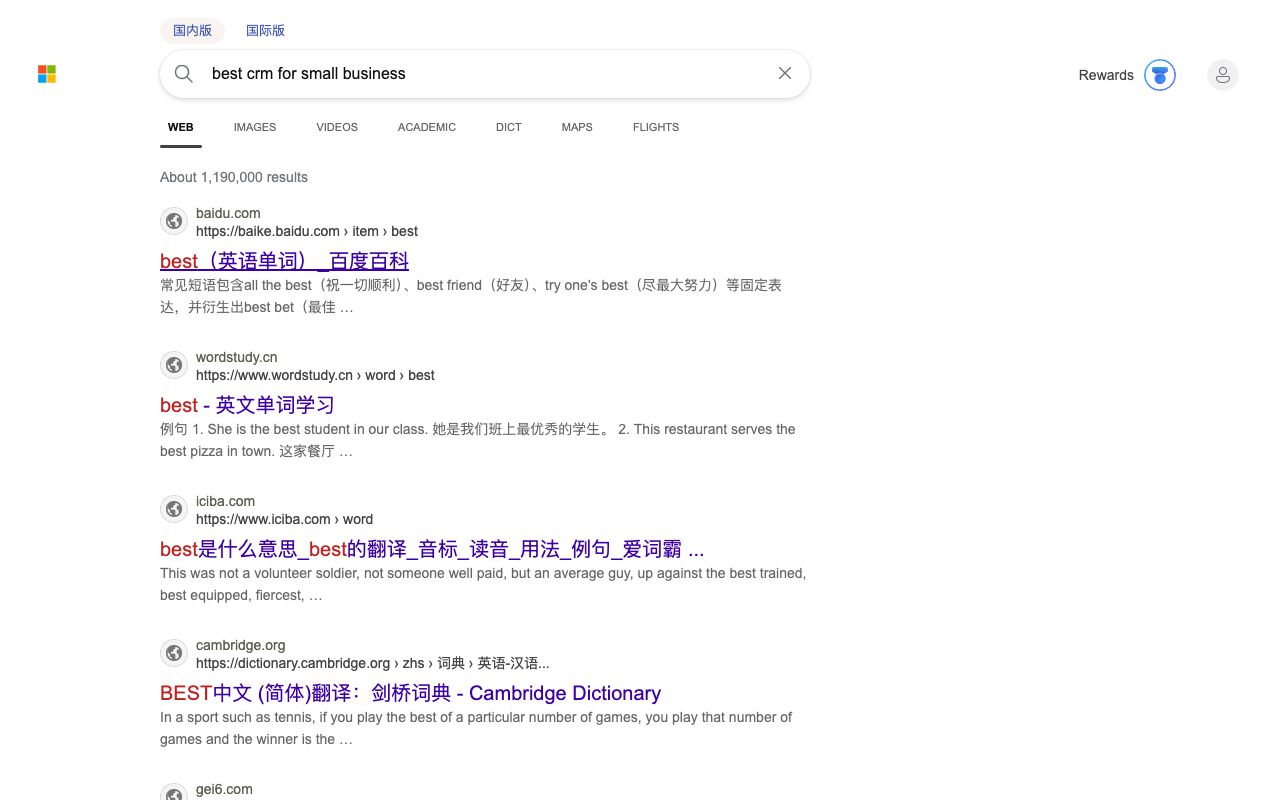The image size is (1280, 800).
Task: Select the WEB tab
Action: 181,127
